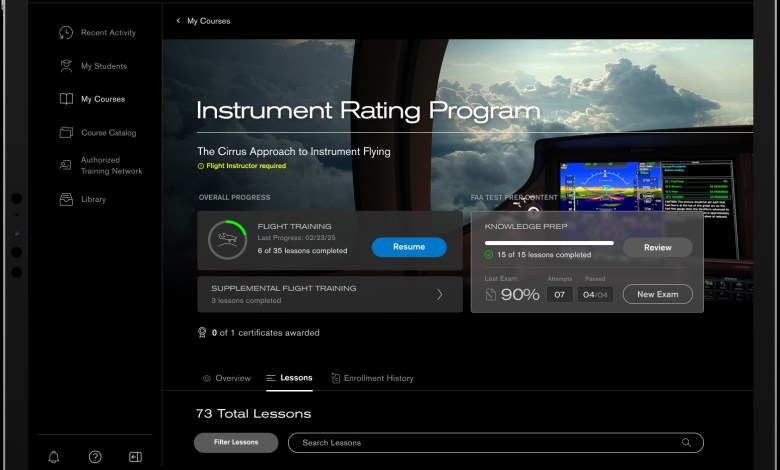The image size is (780, 470).
Task: Click the "73 Total Lessons" heading
Action: [x=253, y=414]
